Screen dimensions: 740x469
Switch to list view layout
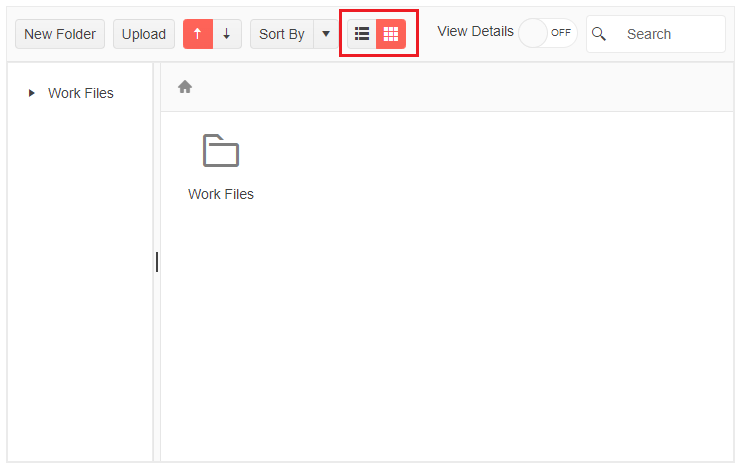point(362,34)
